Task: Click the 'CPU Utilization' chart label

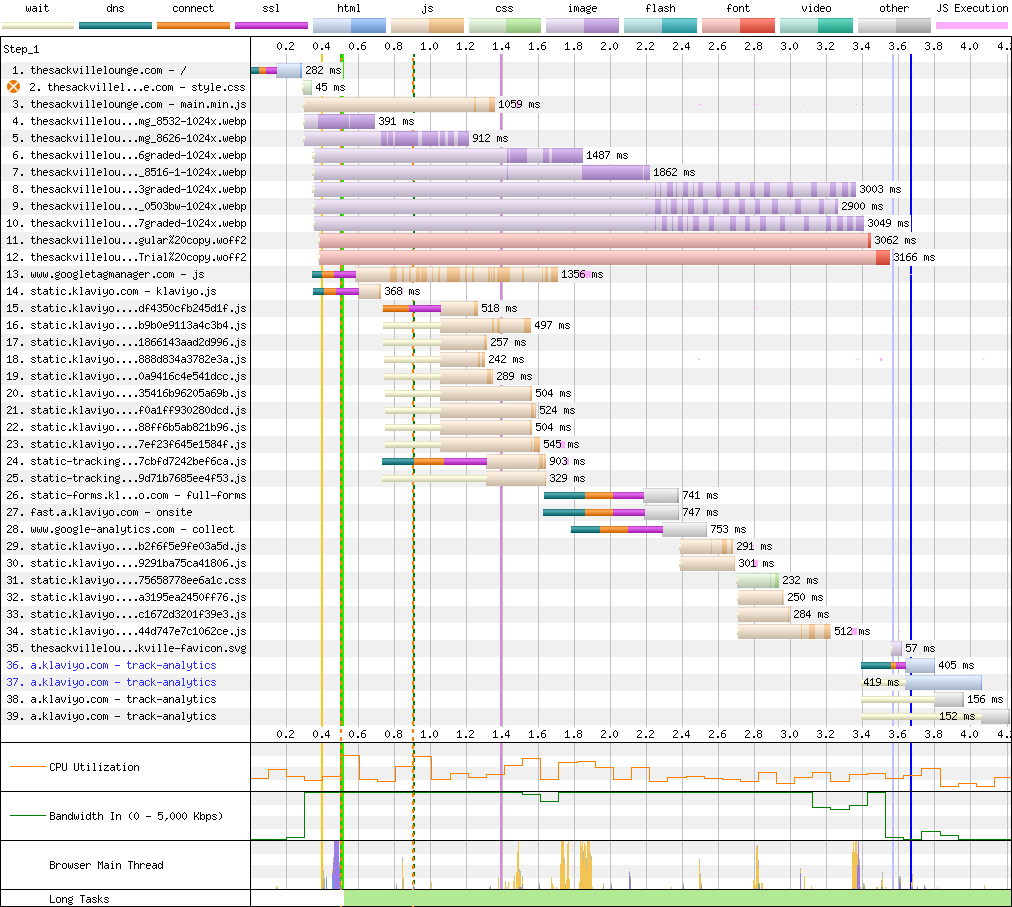Action: pyautogui.click(x=94, y=768)
